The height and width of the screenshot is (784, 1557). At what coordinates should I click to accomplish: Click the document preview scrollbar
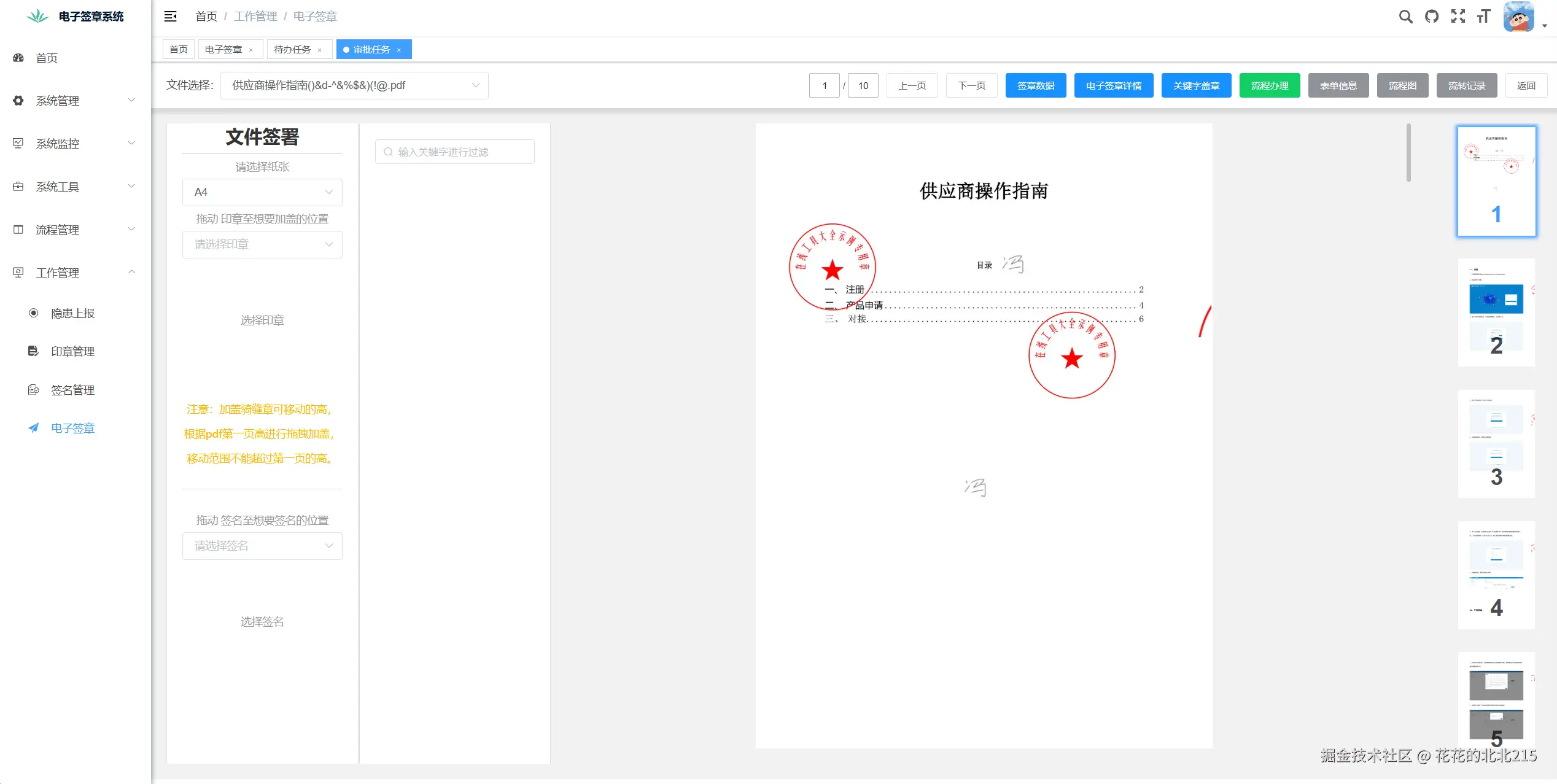coord(1408,153)
